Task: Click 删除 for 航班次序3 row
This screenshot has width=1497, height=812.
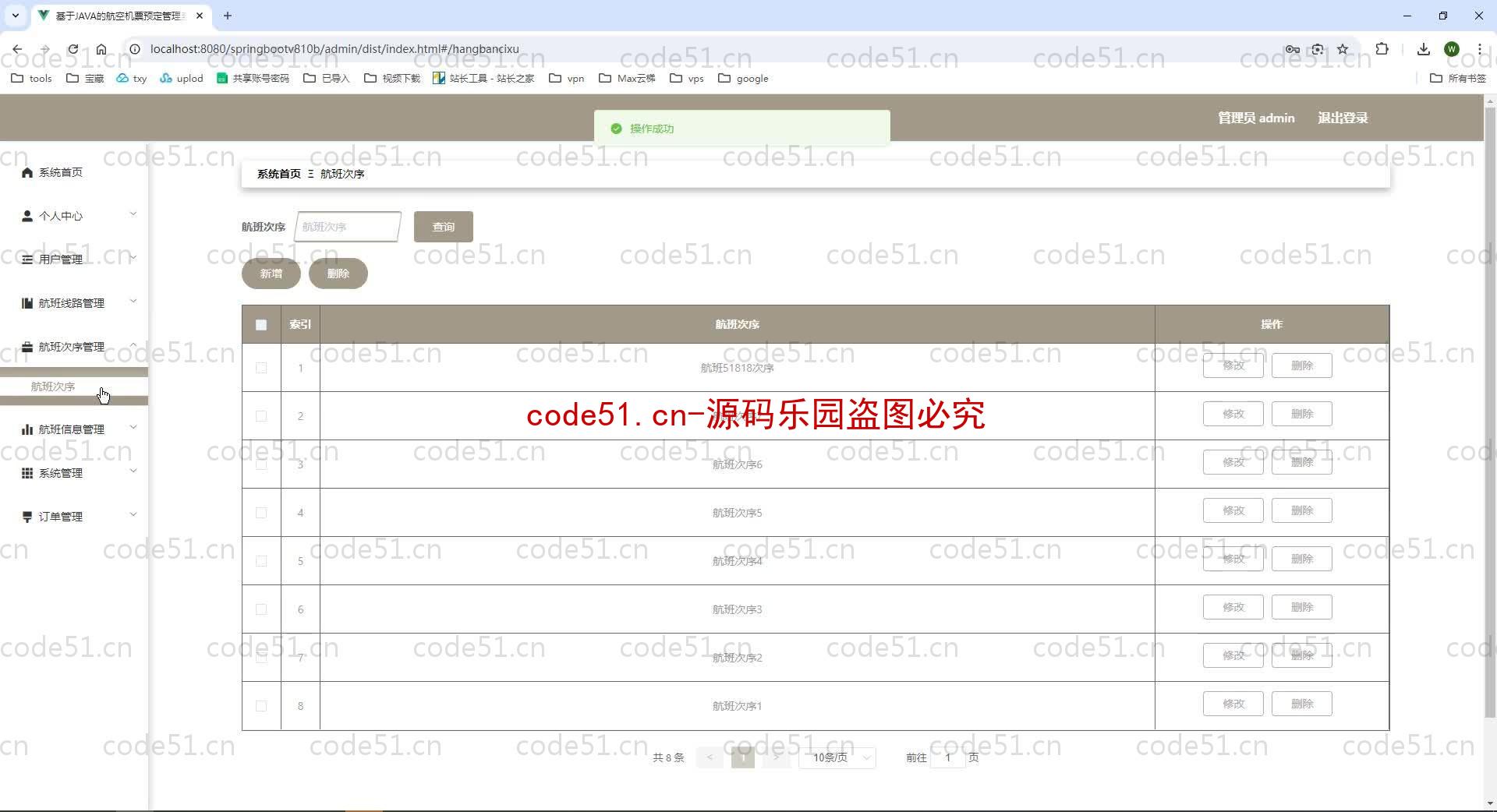Action: [1302, 607]
